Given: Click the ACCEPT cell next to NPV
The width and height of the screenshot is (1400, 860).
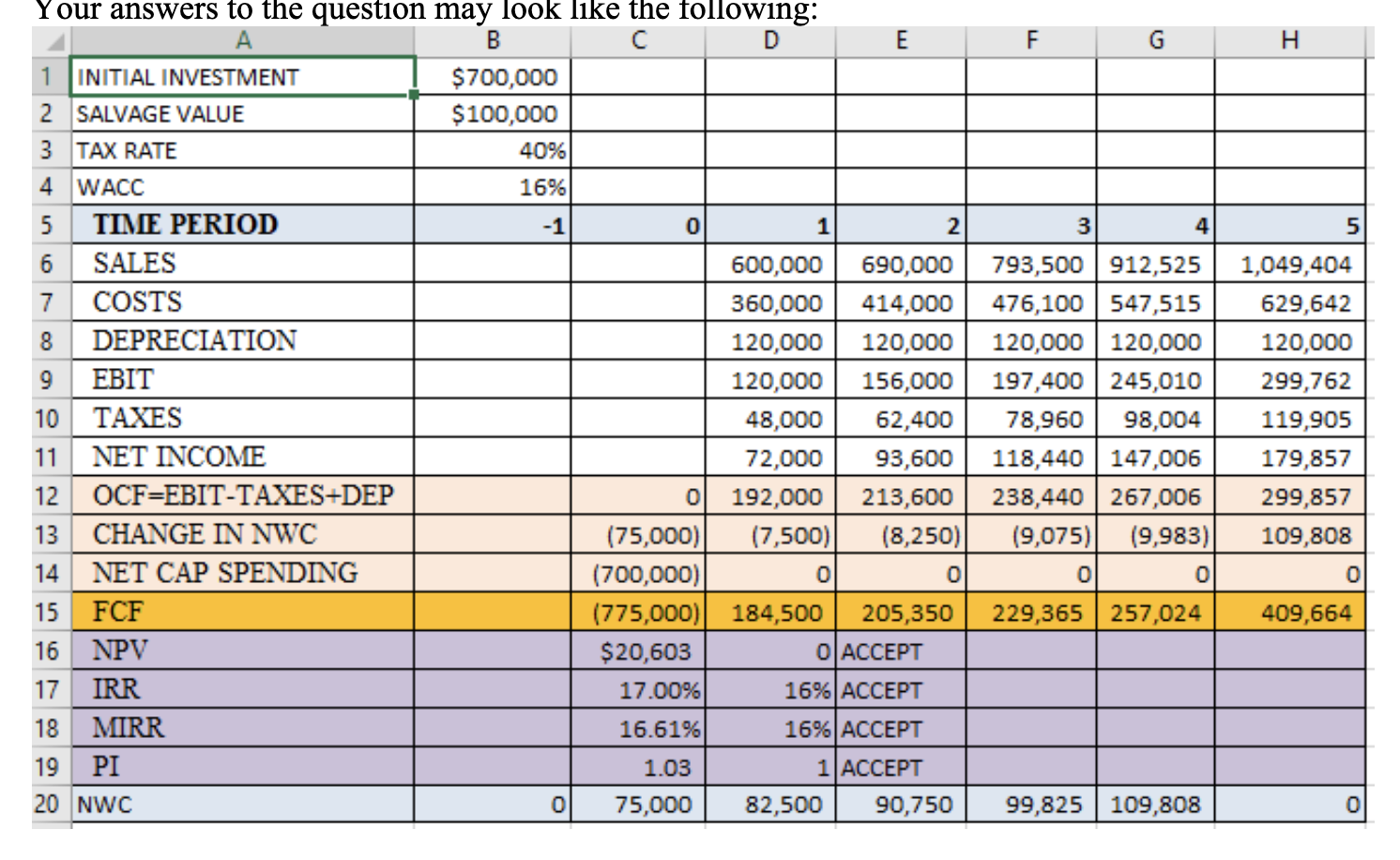Looking at the screenshot, I should pos(901,651).
